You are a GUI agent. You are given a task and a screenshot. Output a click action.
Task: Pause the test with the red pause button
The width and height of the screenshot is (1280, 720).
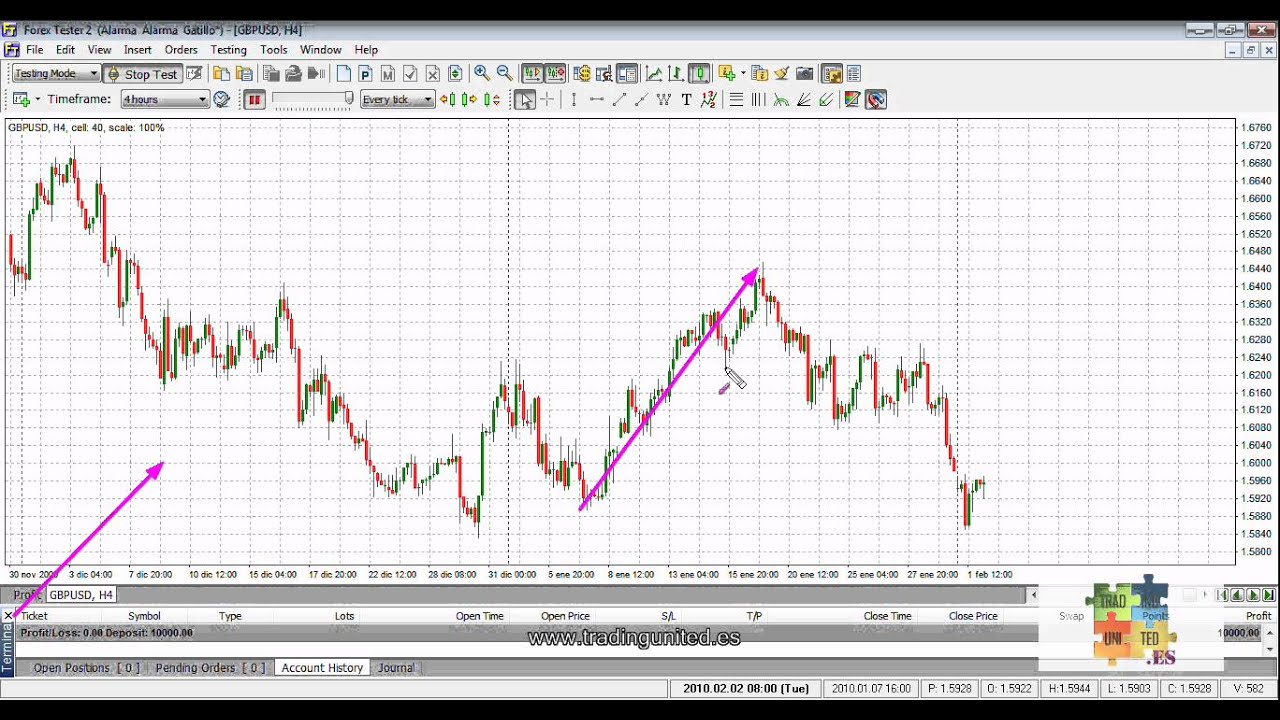[254, 99]
